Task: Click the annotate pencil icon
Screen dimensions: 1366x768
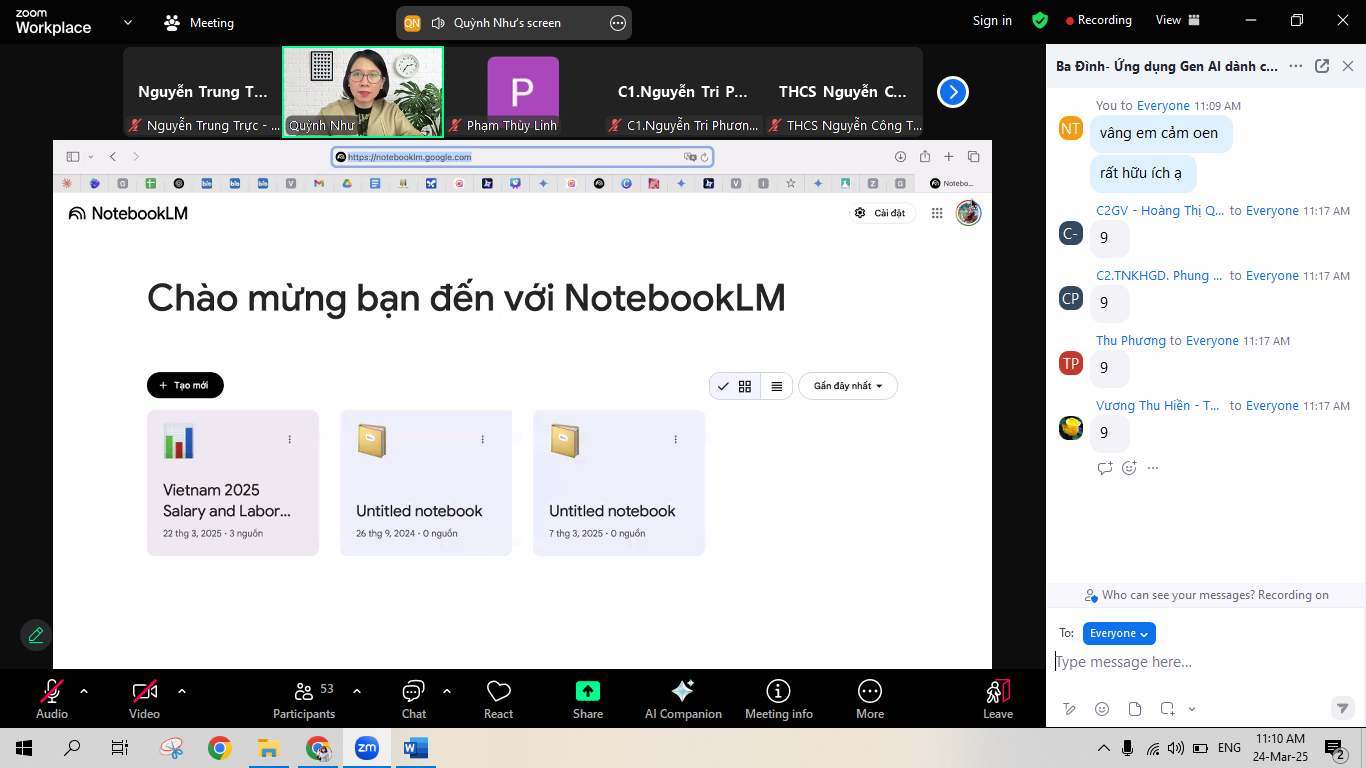Action: point(36,635)
